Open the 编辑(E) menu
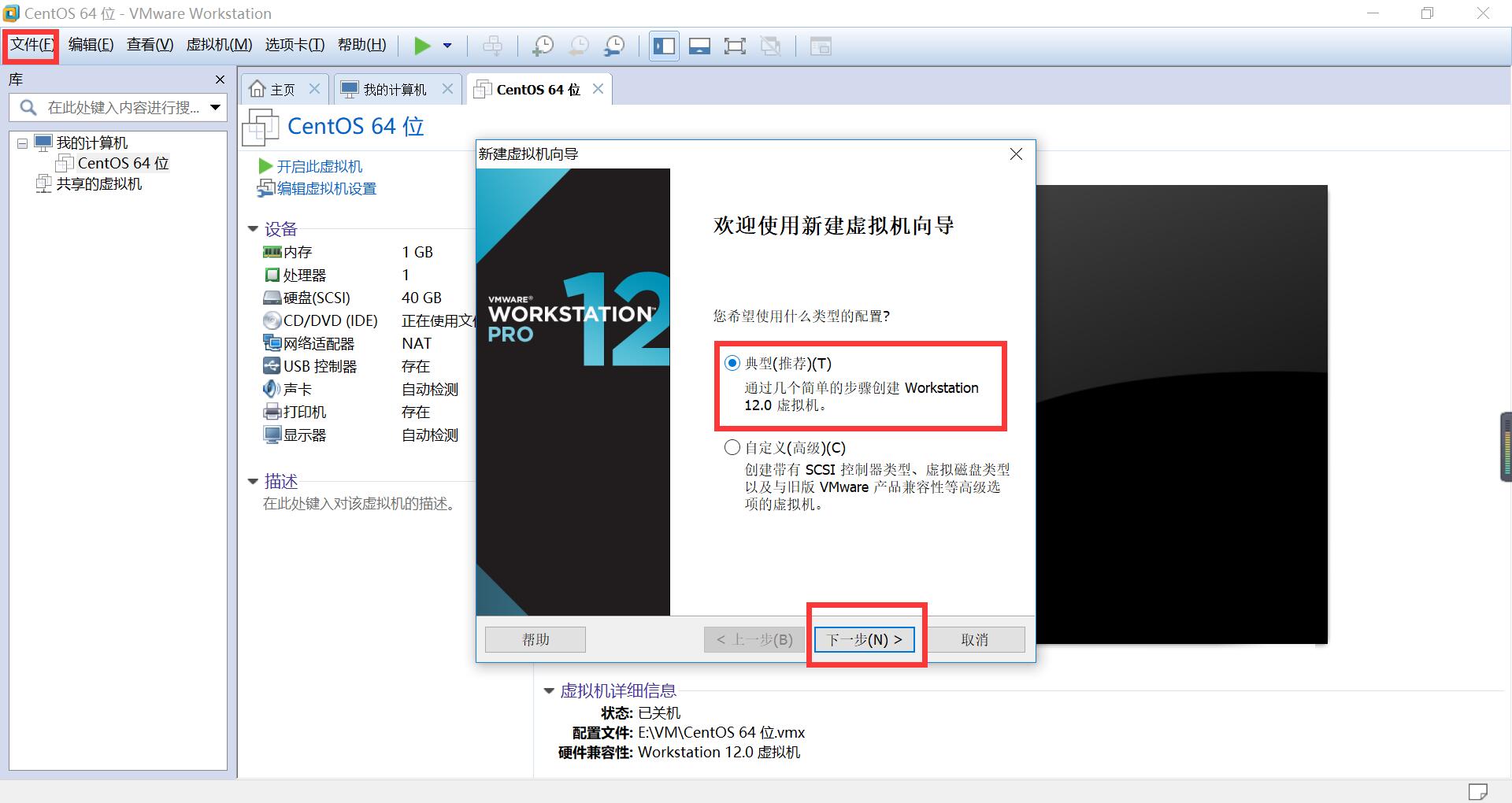The height and width of the screenshot is (803, 1512). 91,45
